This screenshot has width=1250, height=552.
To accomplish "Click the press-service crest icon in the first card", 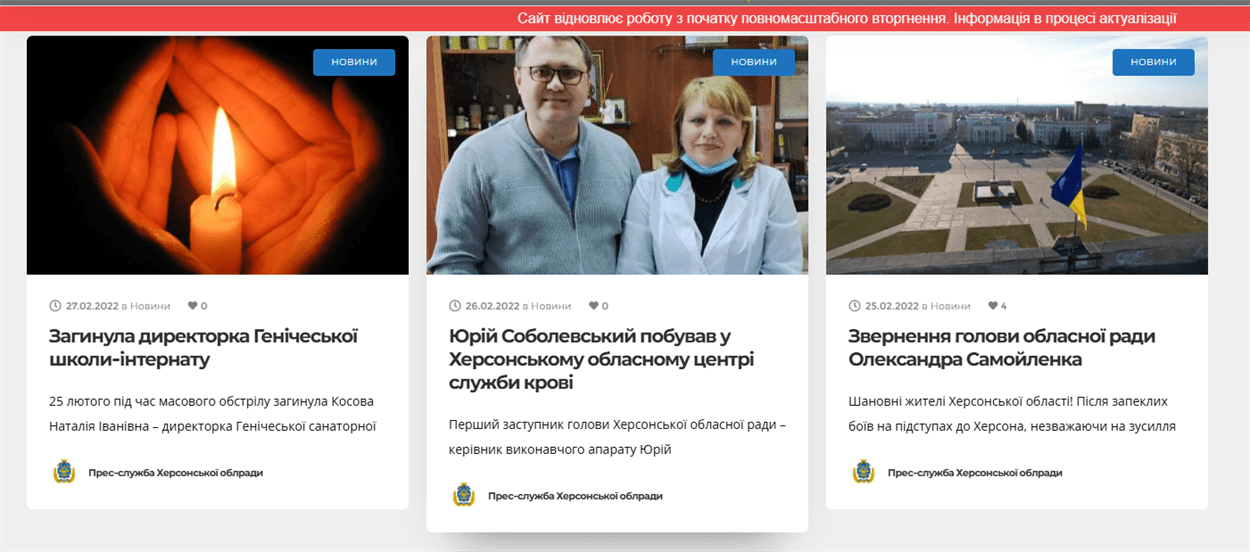I will coord(64,472).
